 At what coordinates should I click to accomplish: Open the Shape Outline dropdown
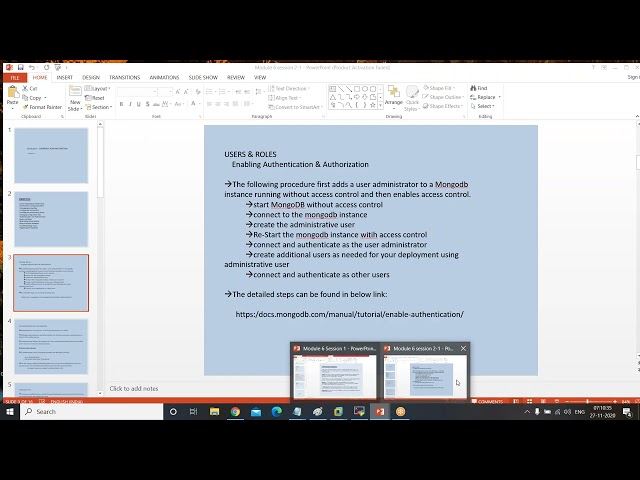point(443,97)
